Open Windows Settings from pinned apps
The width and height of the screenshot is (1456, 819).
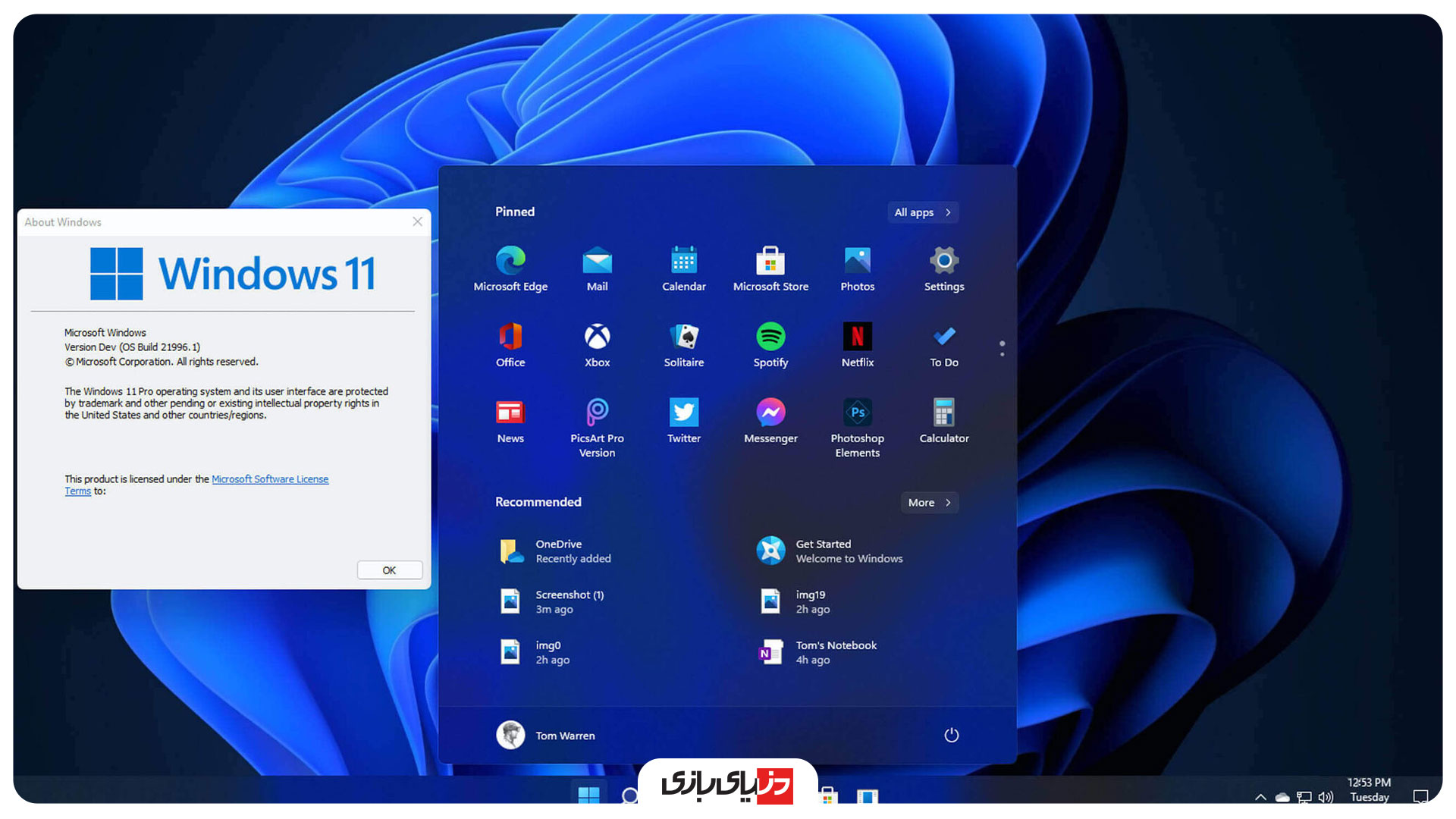(943, 262)
